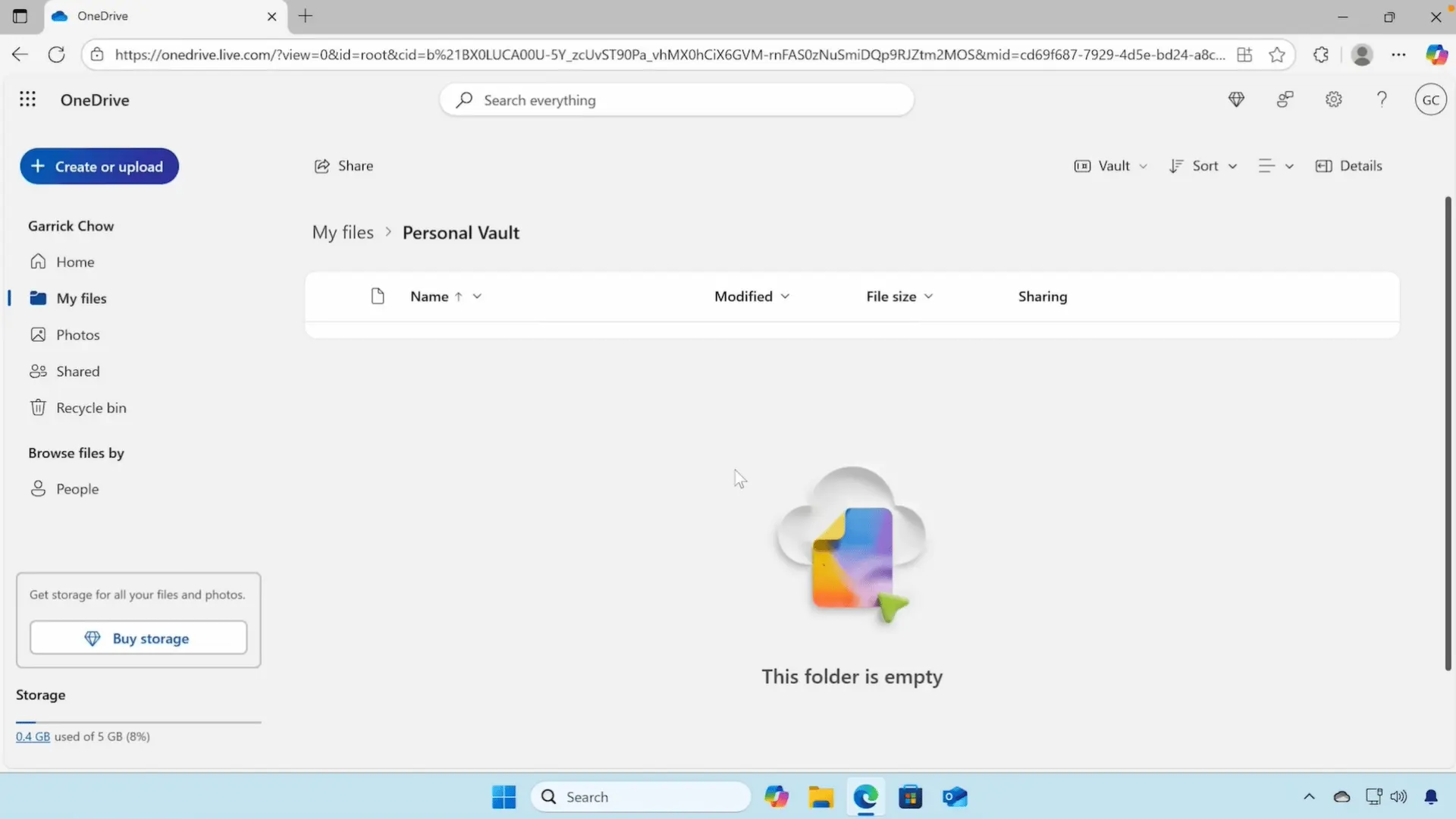Go to Home in sidebar
The image size is (1456, 819).
point(75,262)
